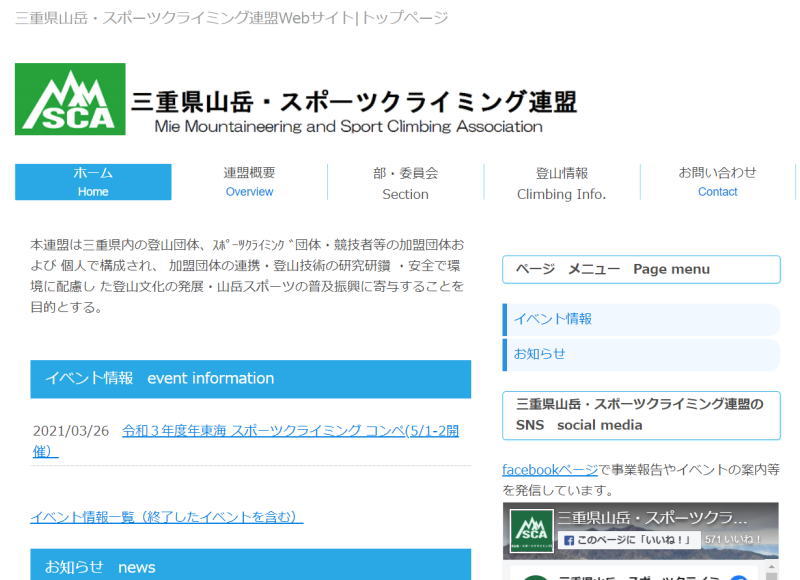Click the イベント情報 event information heading
The height and width of the screenshot is (580, 800).
(x=250, y=379)
